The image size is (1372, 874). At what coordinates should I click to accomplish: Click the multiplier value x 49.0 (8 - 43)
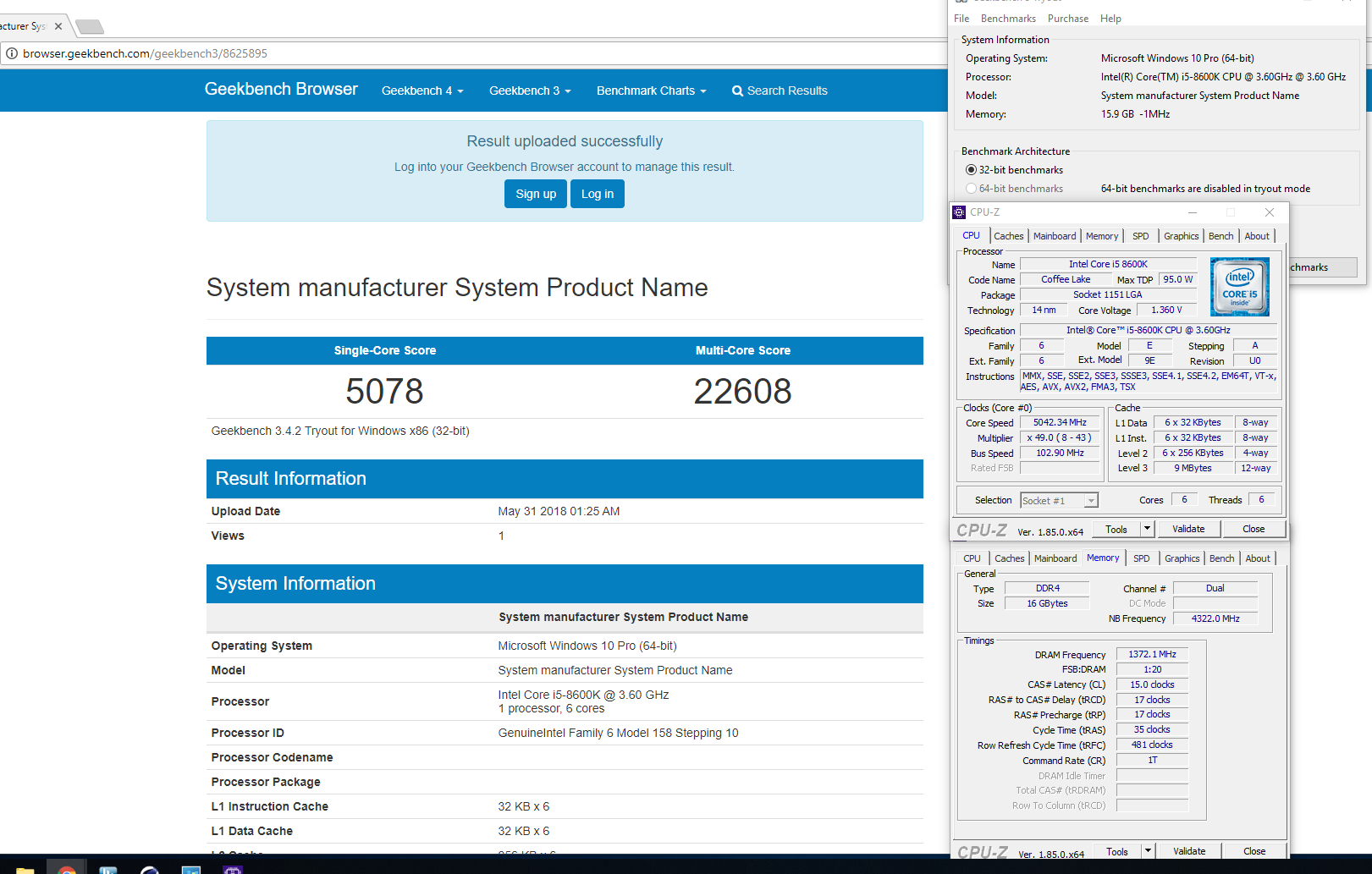click(x=1060, y=437)
